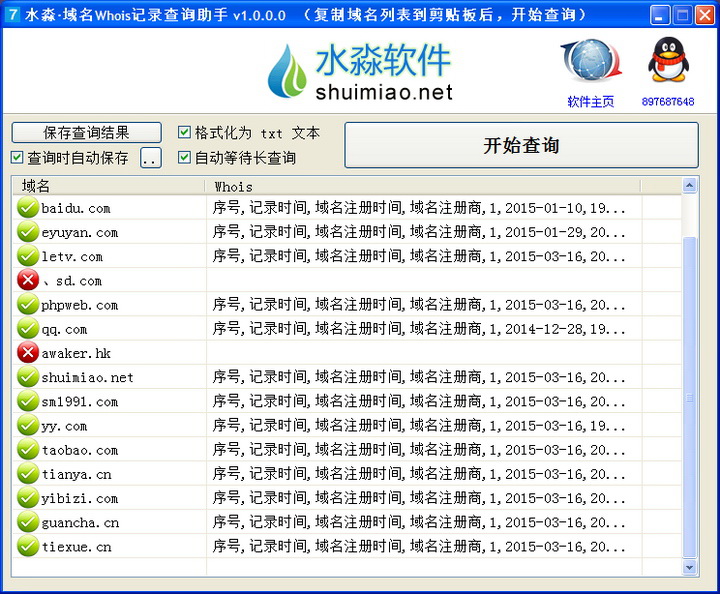Click Whois result text for yy.com

point(418,426)
